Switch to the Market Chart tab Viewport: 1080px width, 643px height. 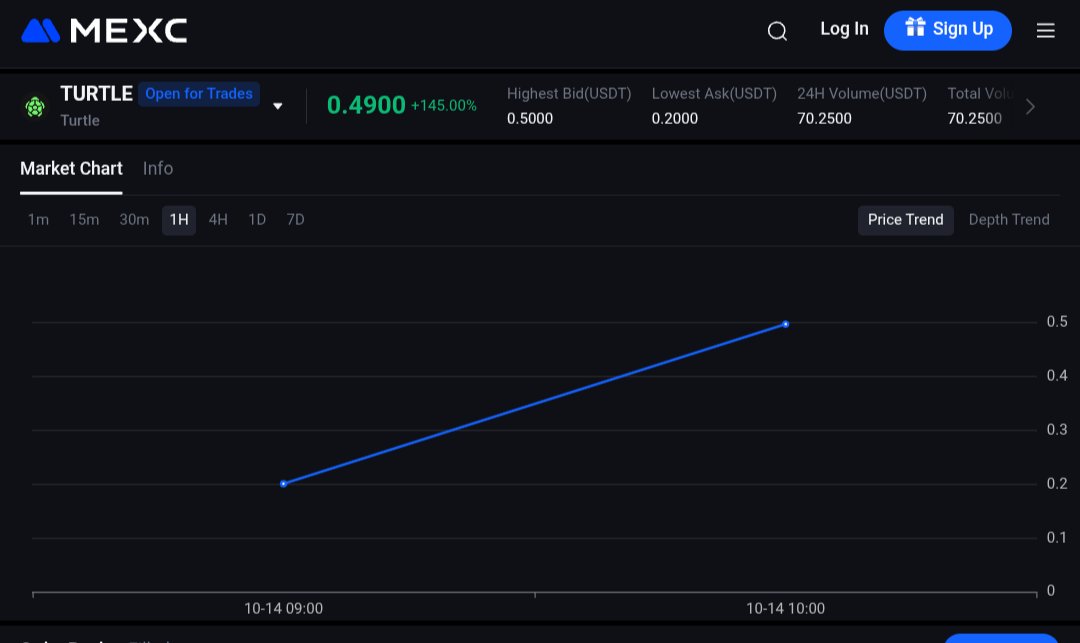pyautogui.click(x=71, y=169)
